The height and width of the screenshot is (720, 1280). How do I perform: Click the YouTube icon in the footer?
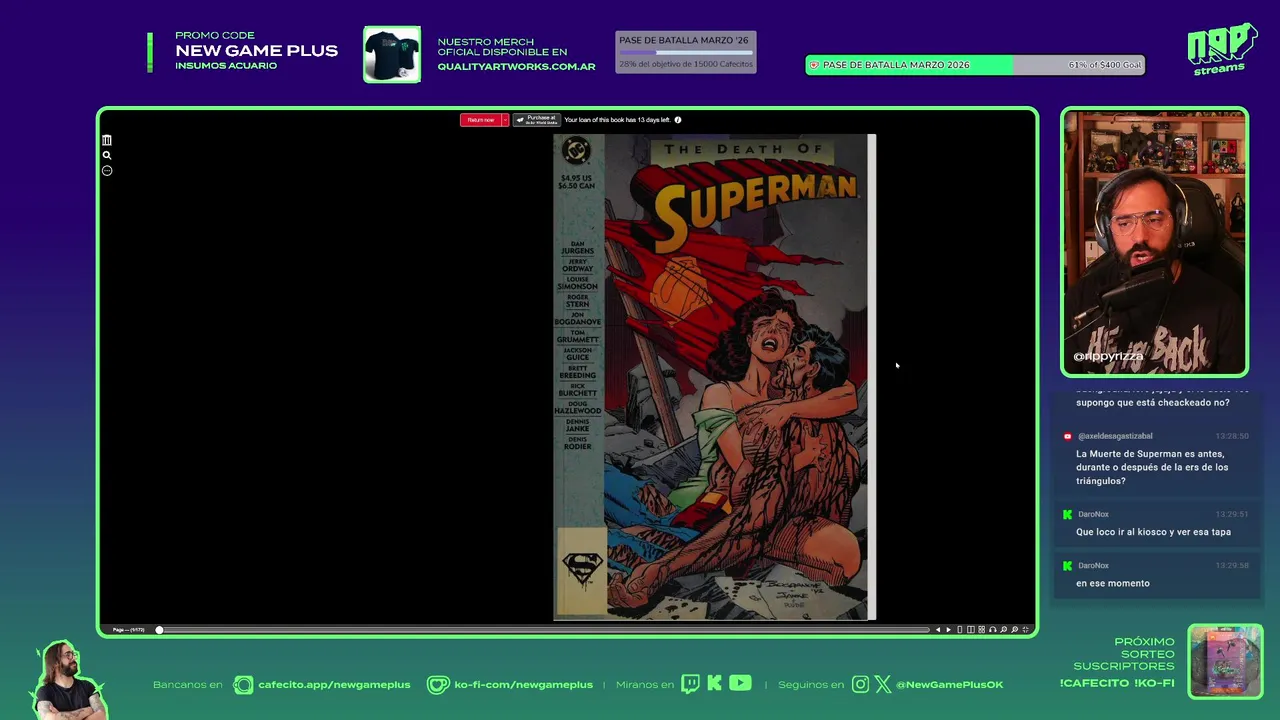[x=740, y=684]
